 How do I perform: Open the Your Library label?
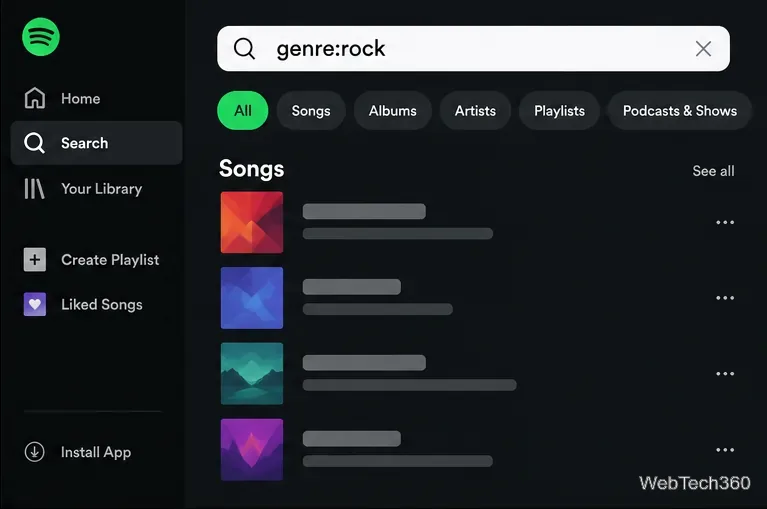click(102, 189)
